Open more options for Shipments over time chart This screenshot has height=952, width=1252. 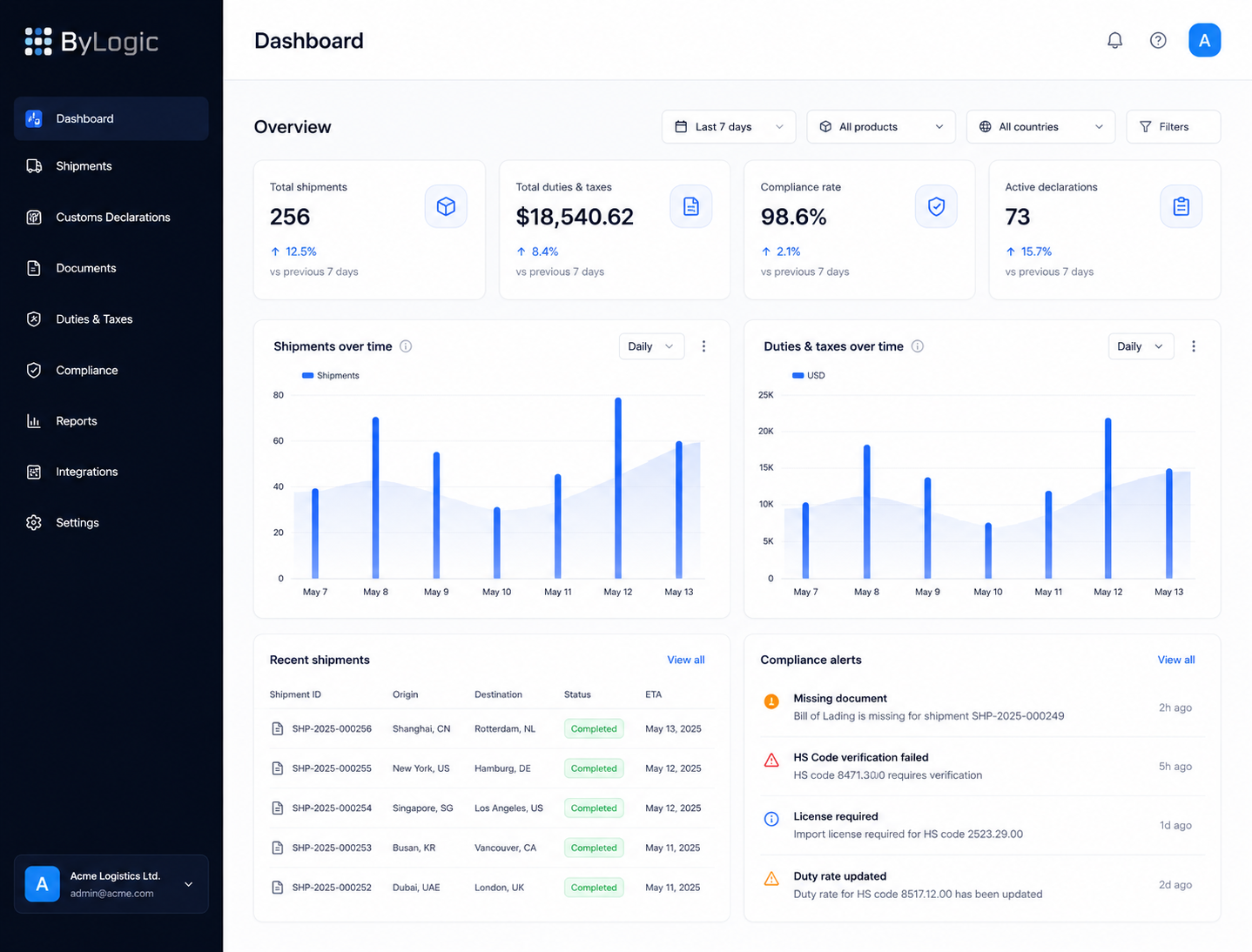coord(703,346)
